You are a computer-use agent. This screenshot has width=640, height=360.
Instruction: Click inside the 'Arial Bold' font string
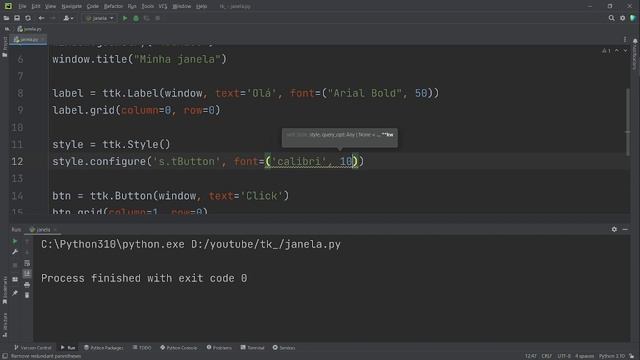364,93
